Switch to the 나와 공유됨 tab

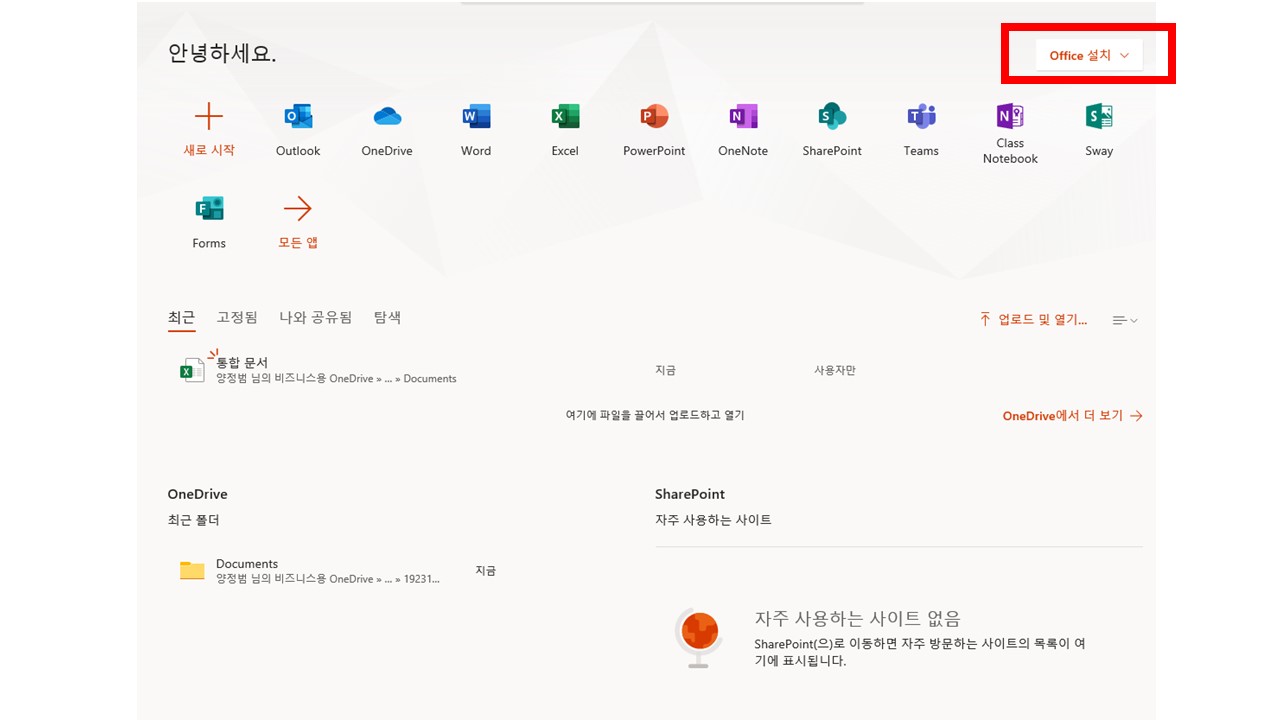tap(316, 317)
